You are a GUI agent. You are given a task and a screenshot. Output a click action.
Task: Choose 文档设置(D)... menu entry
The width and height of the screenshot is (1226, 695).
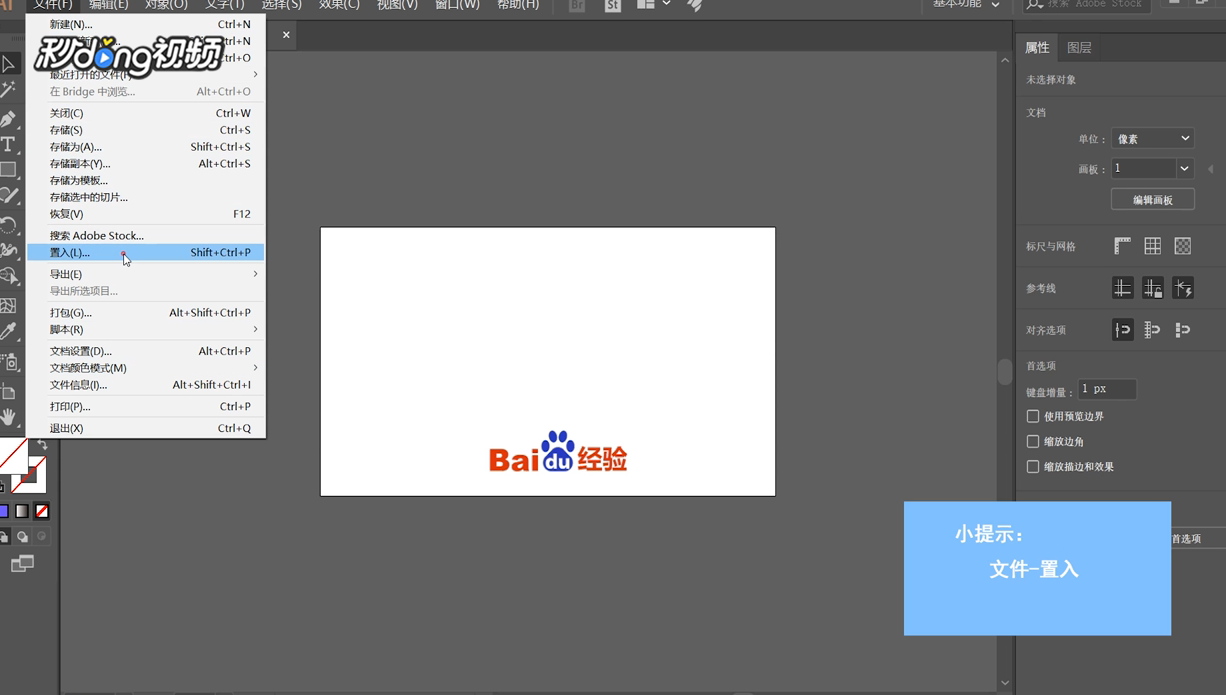point(145,351)
